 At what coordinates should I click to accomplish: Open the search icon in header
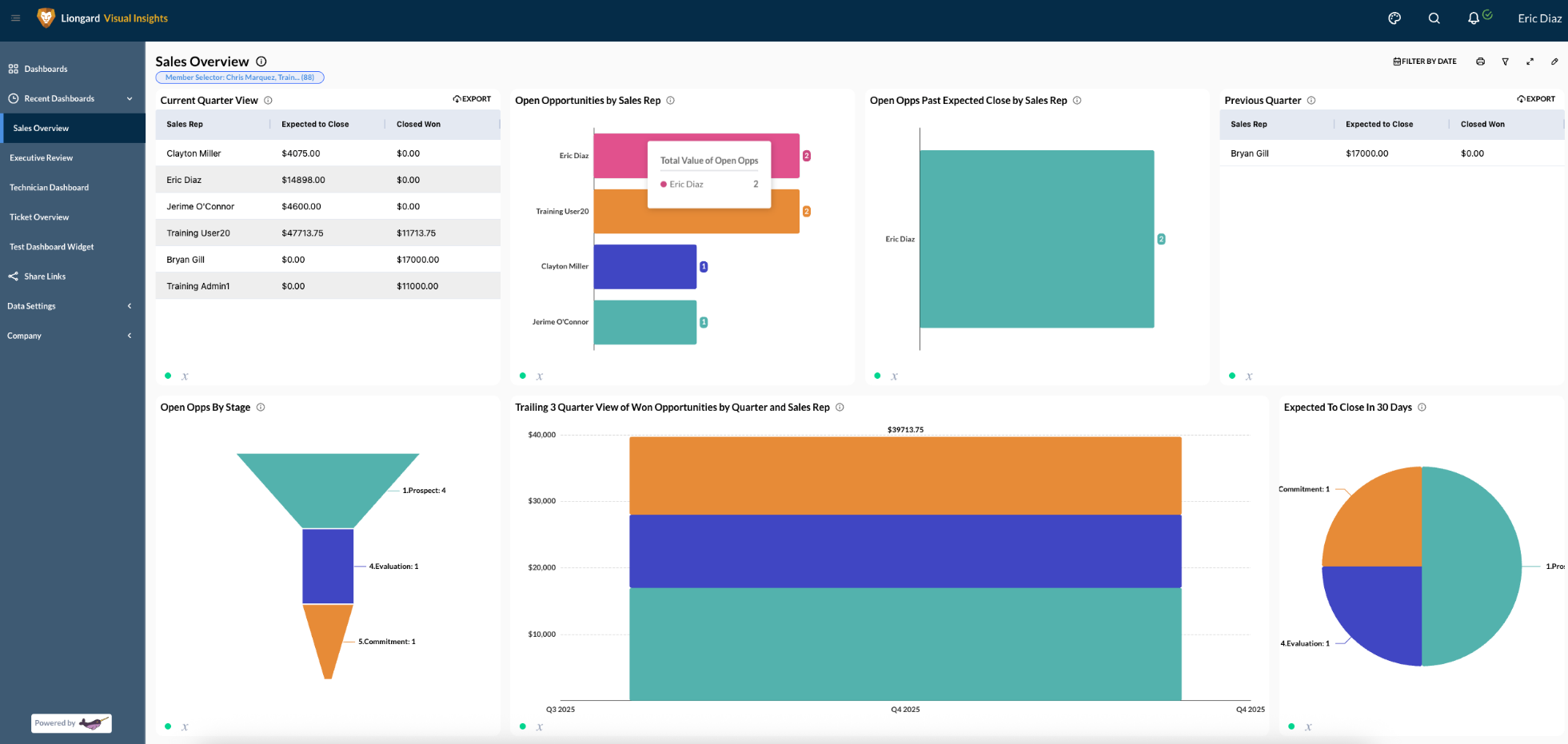pos(1434,18)
